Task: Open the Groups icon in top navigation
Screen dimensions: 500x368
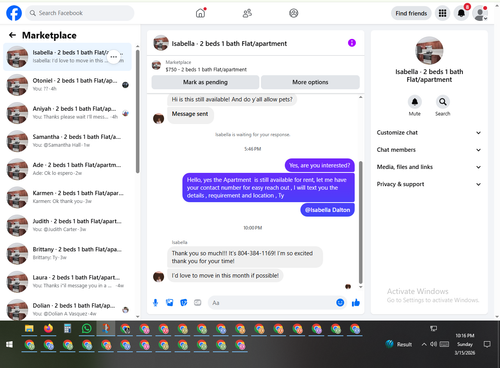Action: point(294,13)
